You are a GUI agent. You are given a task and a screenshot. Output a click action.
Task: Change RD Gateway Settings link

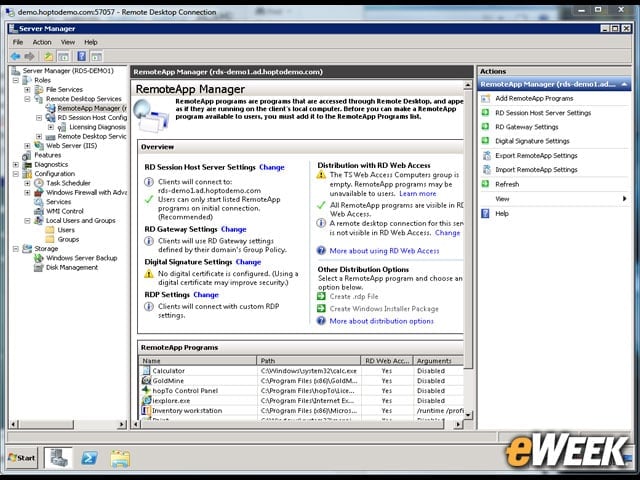point(233,229)
